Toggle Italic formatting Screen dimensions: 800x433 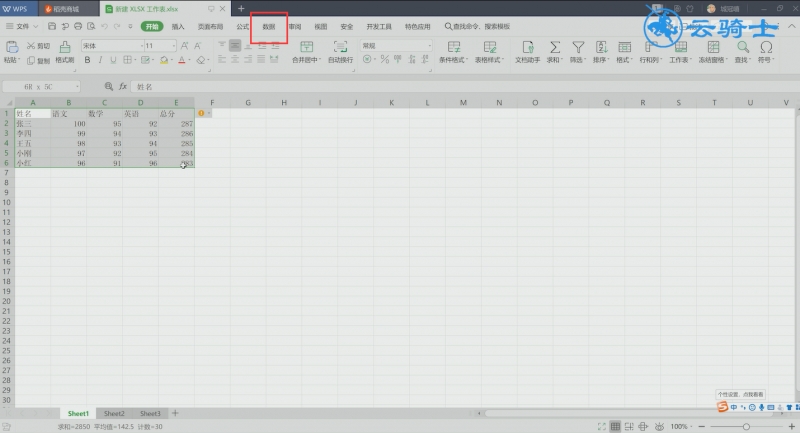coord(100,60)
